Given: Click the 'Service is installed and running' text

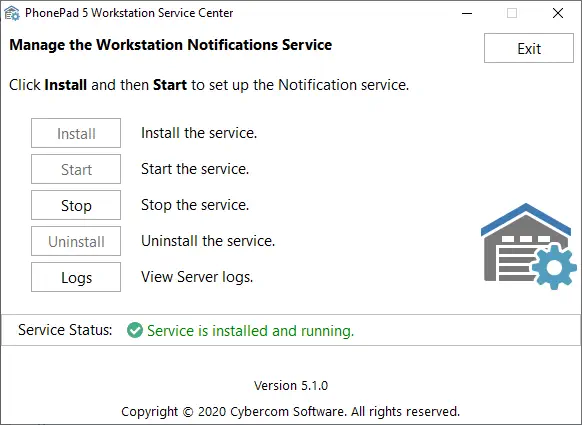Looking at the screenshot, I should point(251,330).
